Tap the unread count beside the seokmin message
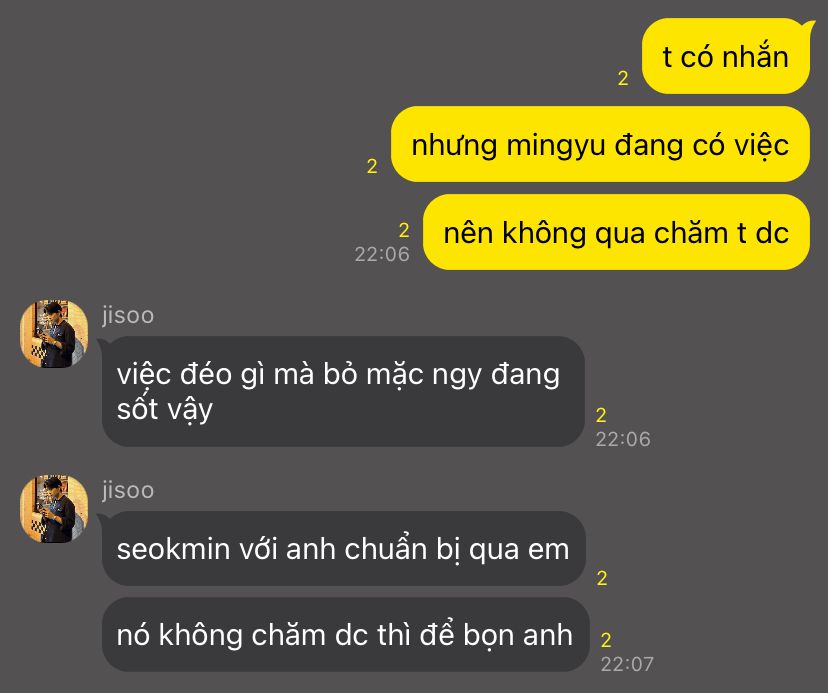The image size is (828, 693). tap(602, 578)
